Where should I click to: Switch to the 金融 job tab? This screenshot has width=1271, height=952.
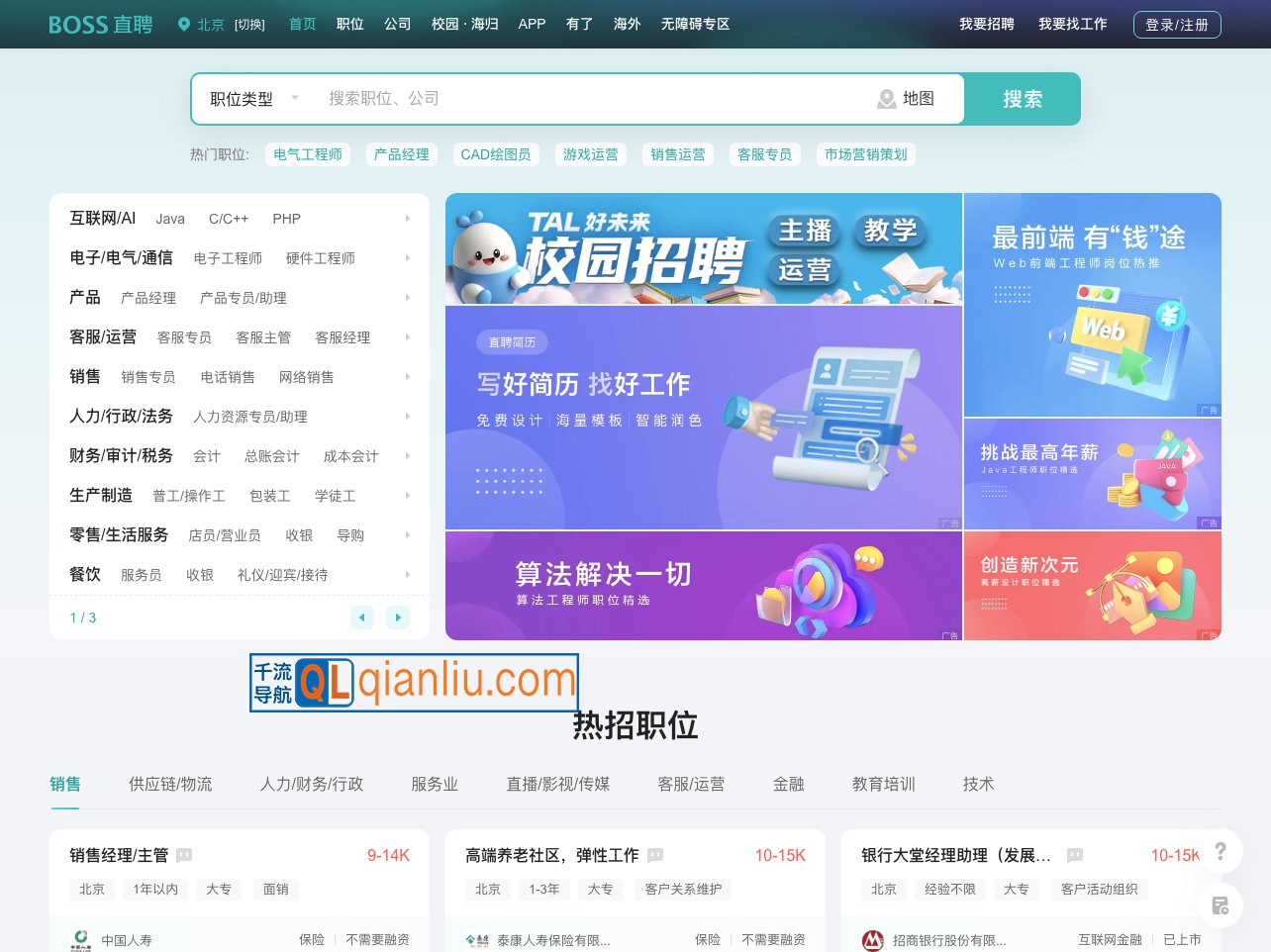pyautogui.click(x=789, y=784)
